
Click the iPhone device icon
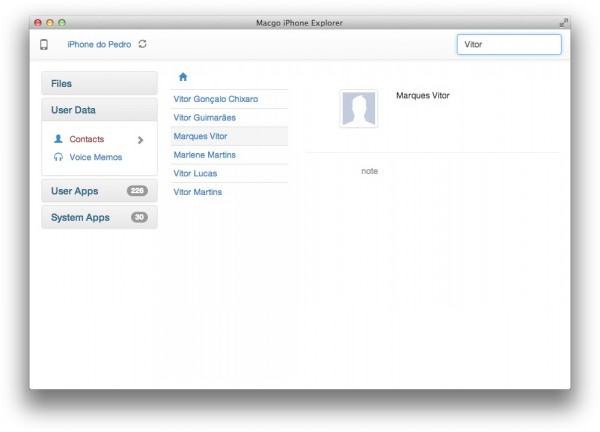pyautogui.click(x=44, y=44)
